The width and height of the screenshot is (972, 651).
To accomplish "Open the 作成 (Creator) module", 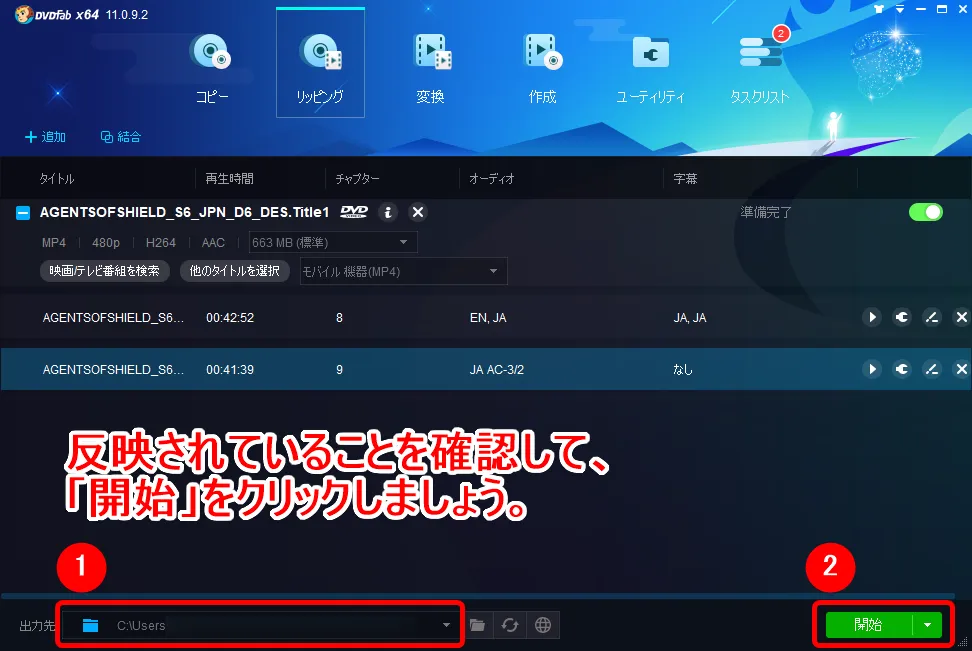I will pyautogui.click(x=542, y=68).
